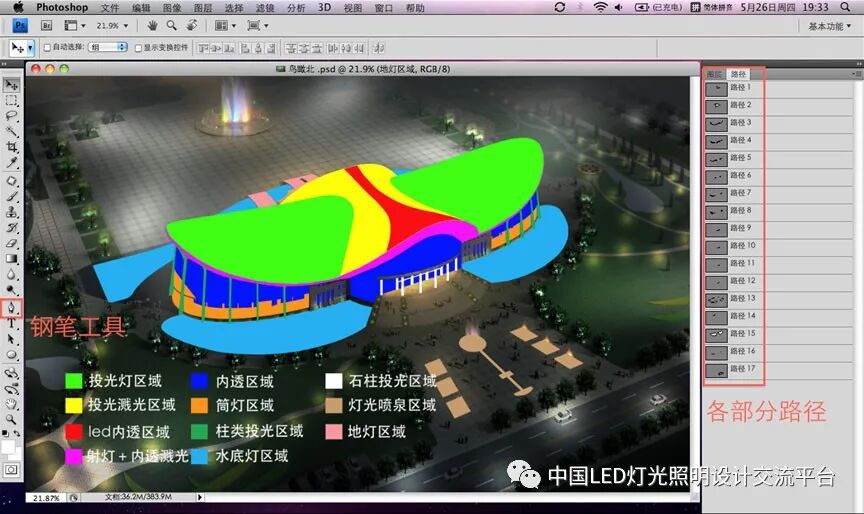Click the Align Top Edges icon
The image size is (864, 514).
pyautogui.click(x=203, y=48)
